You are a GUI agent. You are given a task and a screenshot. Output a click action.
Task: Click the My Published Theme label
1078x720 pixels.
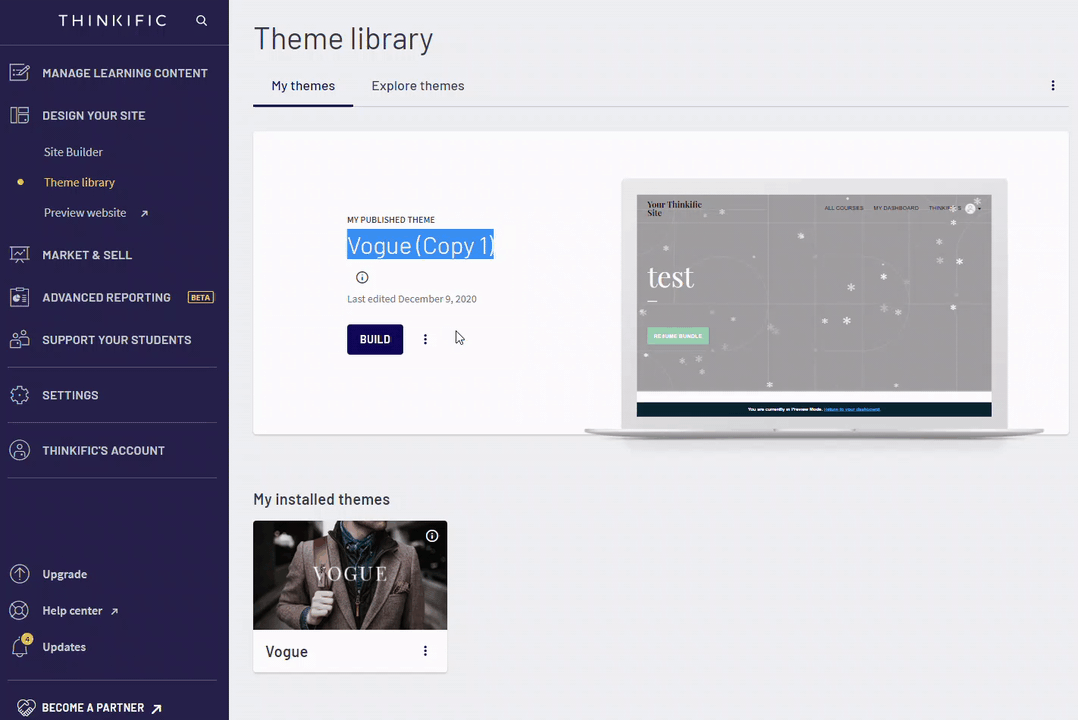[390, 220]
